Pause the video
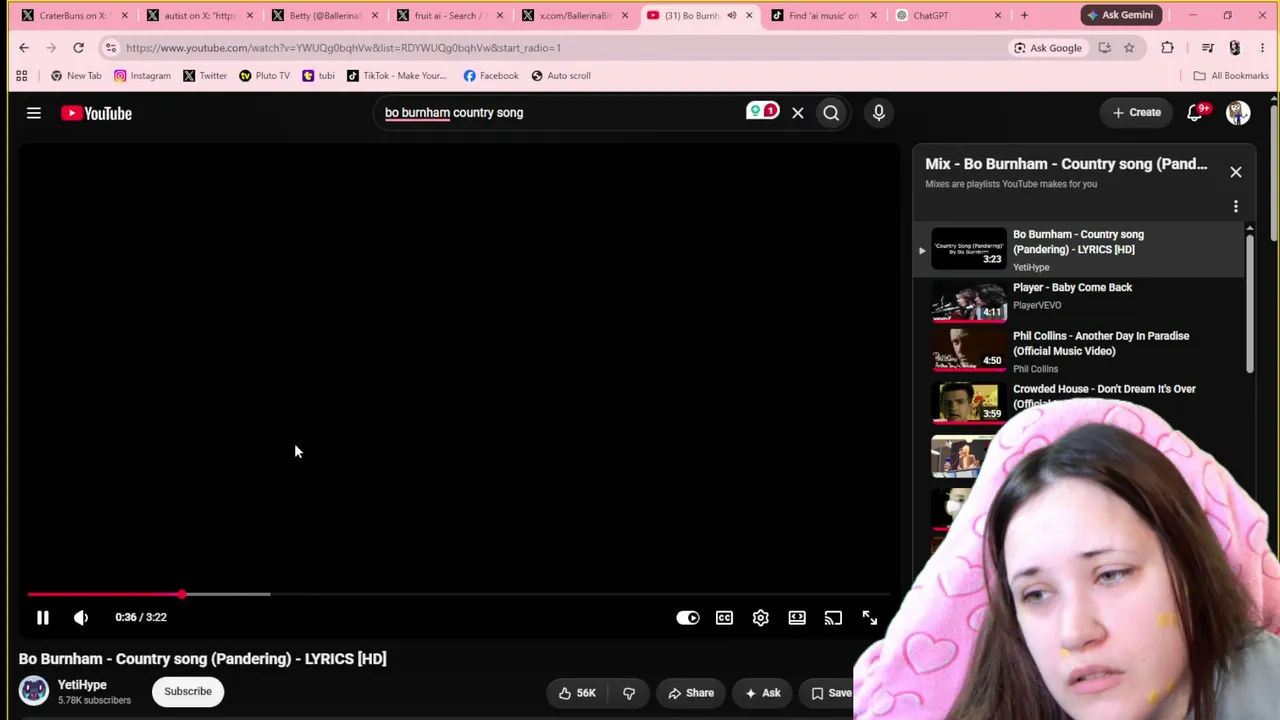The width and height of the screenshot is (1280, 720). point(43,618)
